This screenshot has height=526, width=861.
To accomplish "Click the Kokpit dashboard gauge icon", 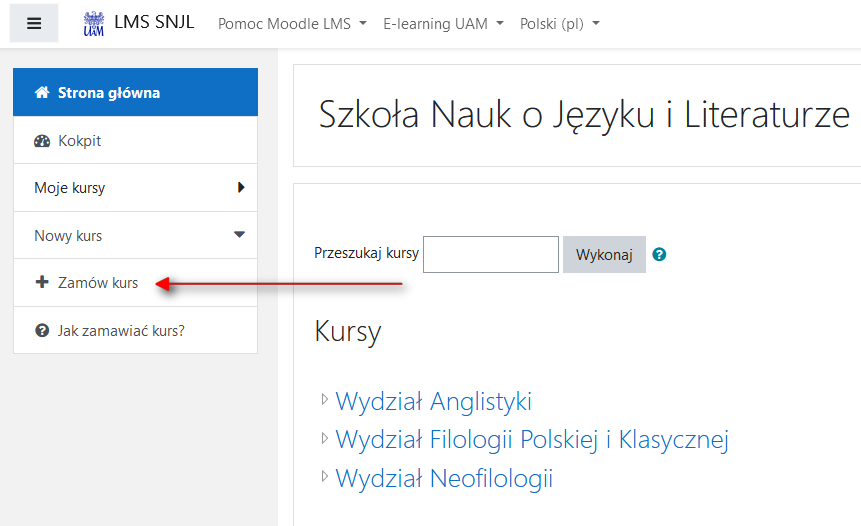I will pyautogui.click(x=42, y=141).
